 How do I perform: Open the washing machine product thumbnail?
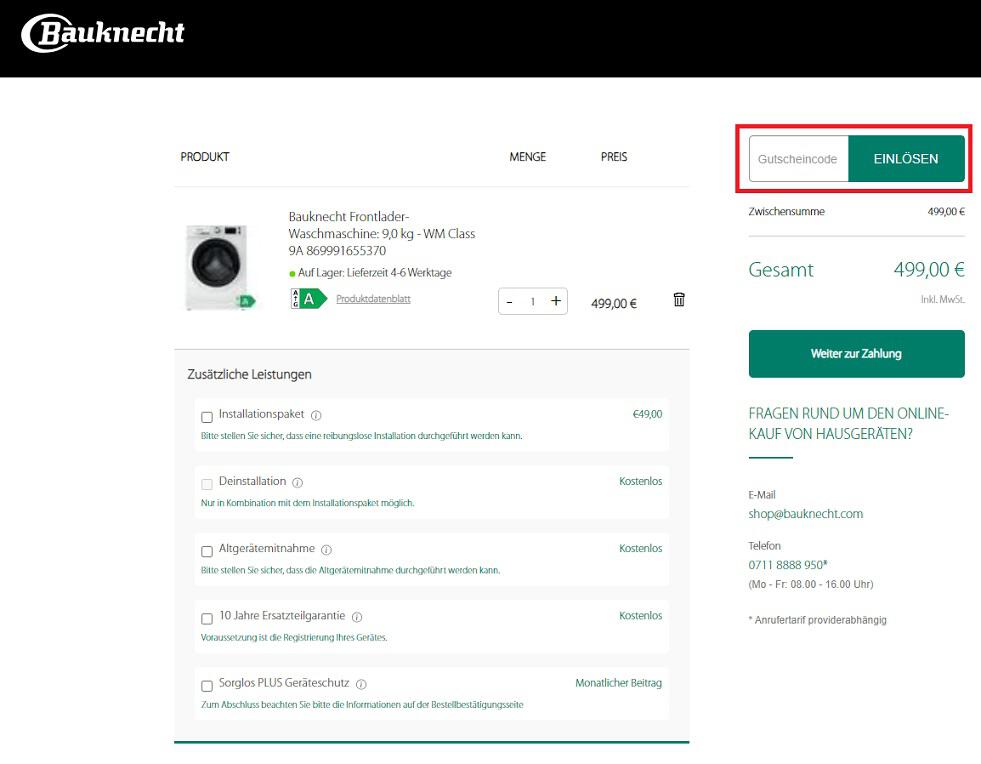(218, 267)
